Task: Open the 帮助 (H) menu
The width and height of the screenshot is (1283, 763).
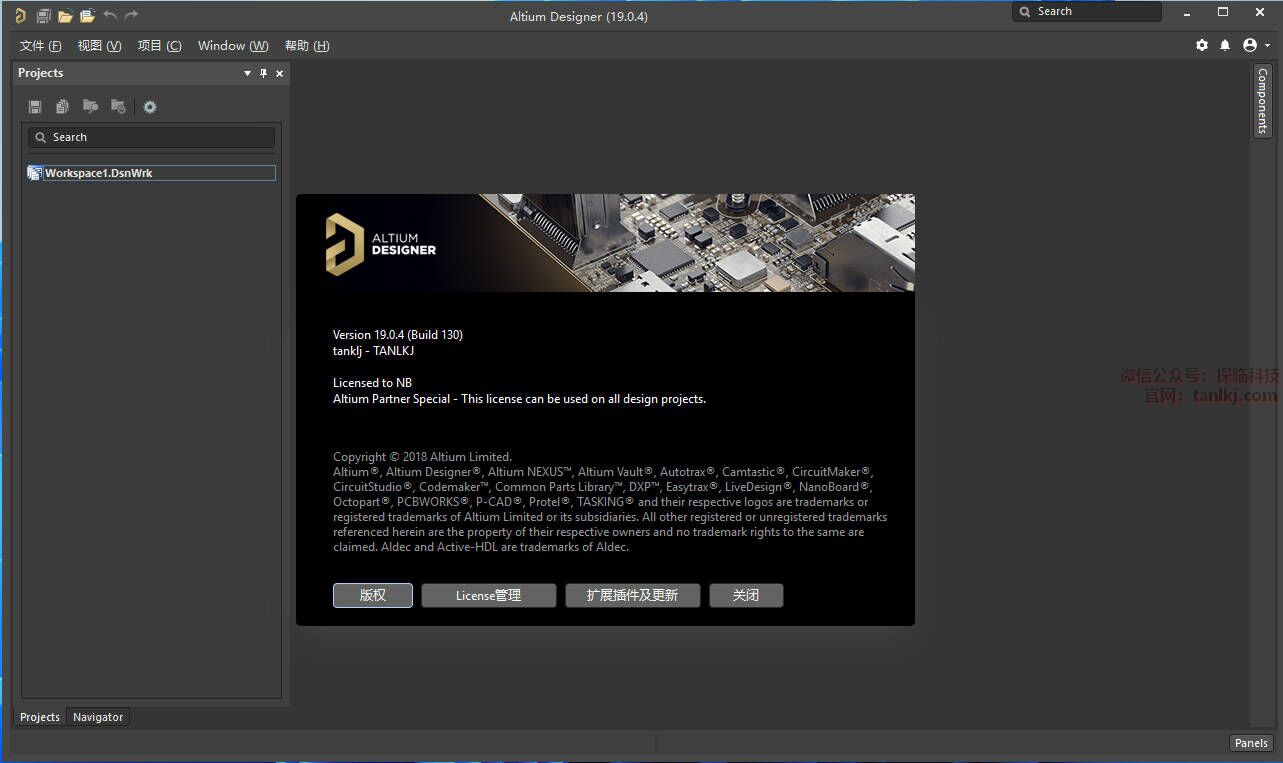Action: (x=307, y=46)
